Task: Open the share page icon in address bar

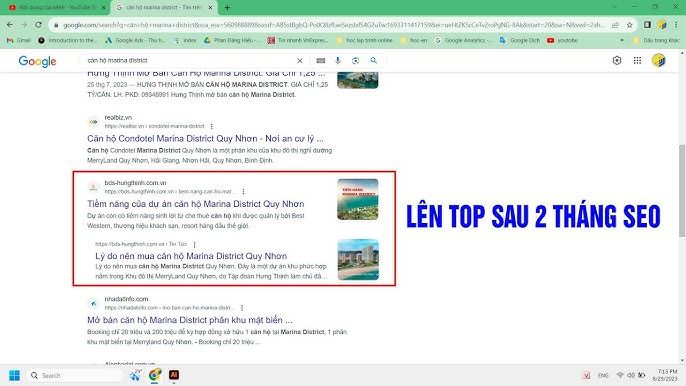Action: click(616, 25)
